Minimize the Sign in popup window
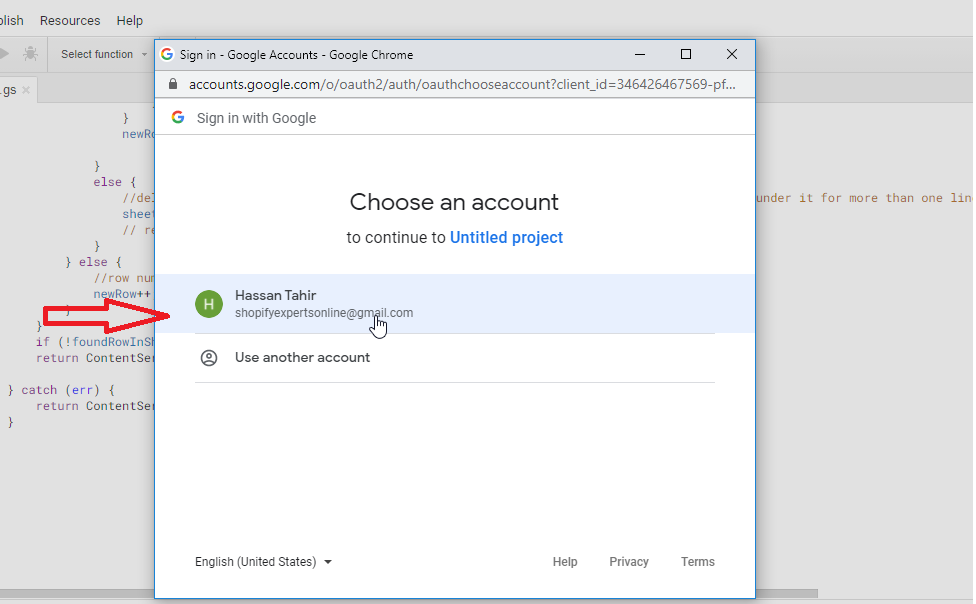 coord(640,54)
